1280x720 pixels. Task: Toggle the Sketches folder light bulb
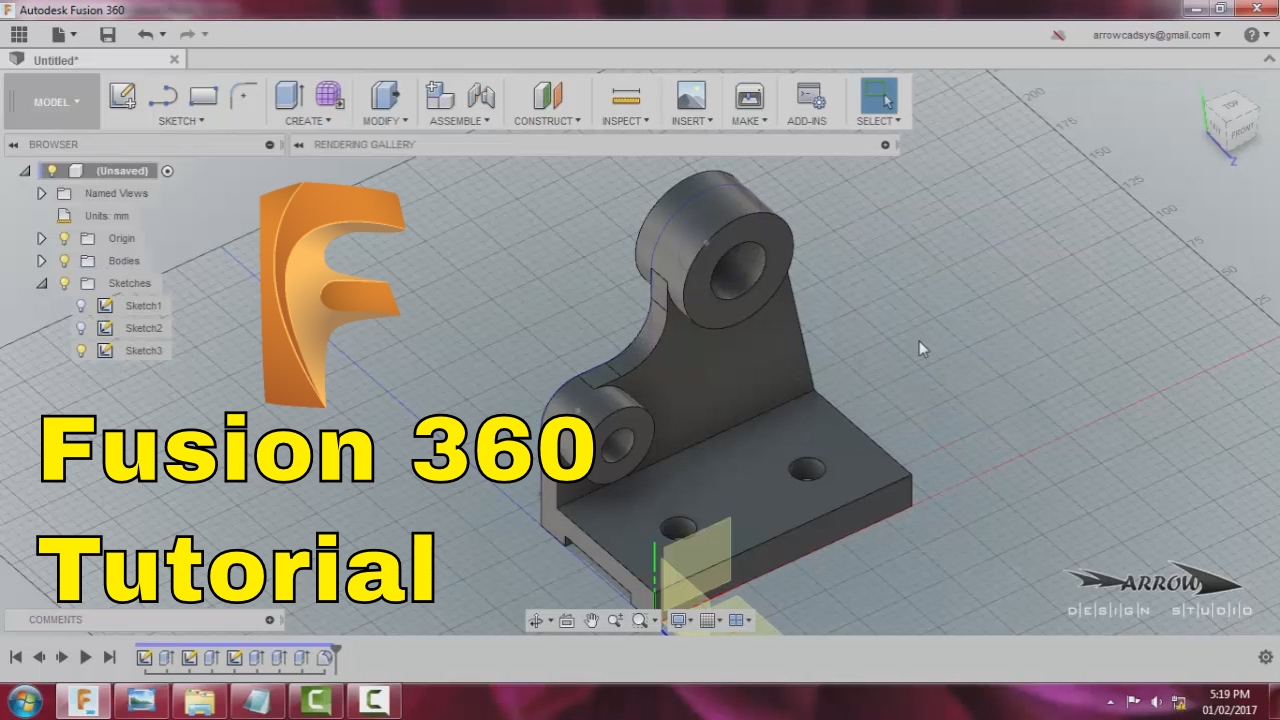64,284
